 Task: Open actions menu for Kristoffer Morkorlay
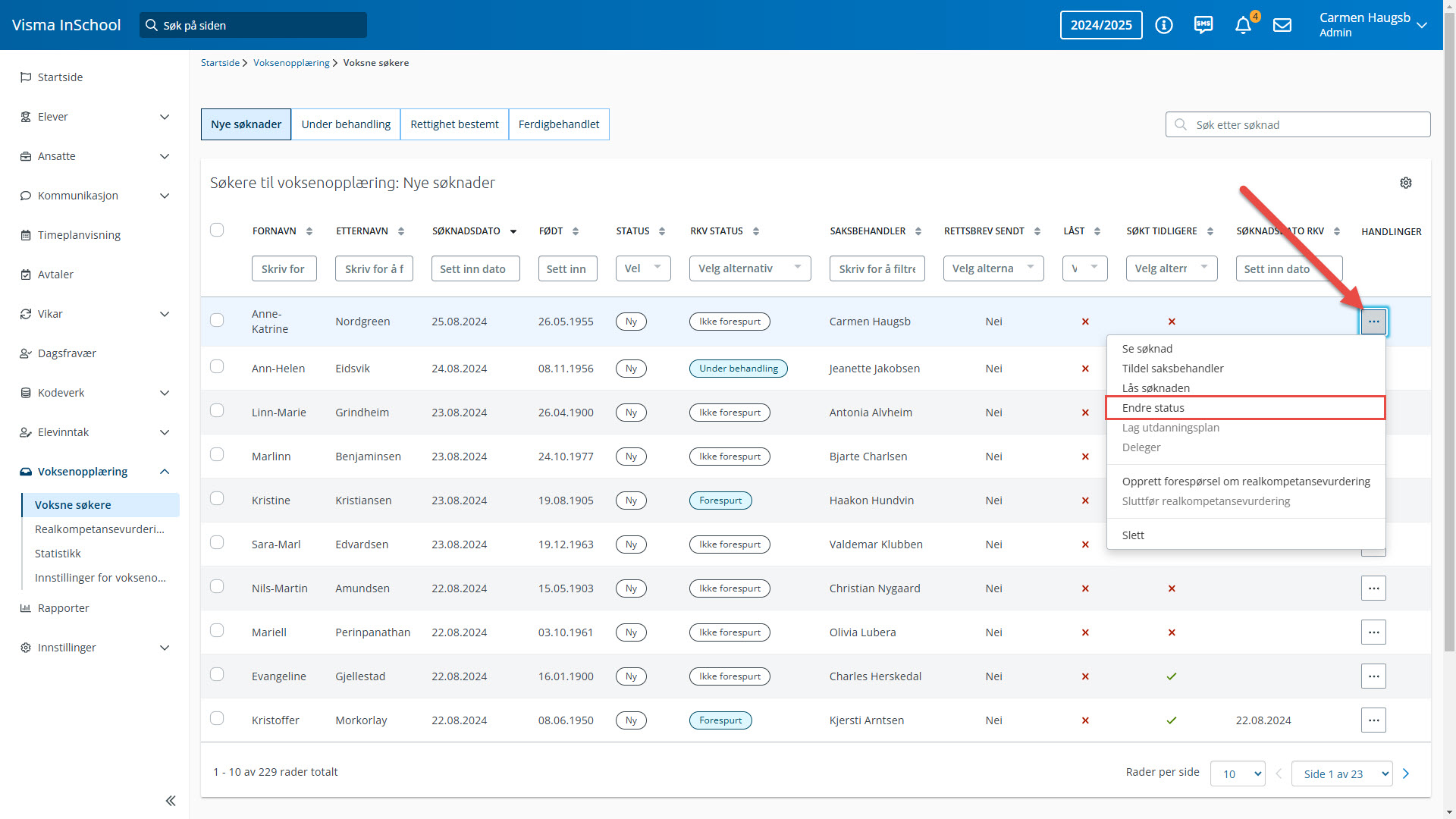click(1373, 720)
